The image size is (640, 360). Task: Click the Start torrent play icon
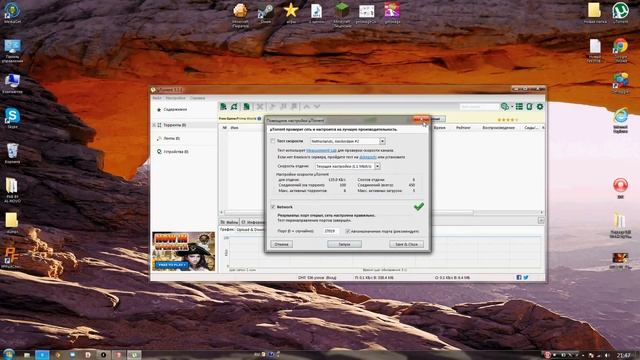[x=272, y=107]
